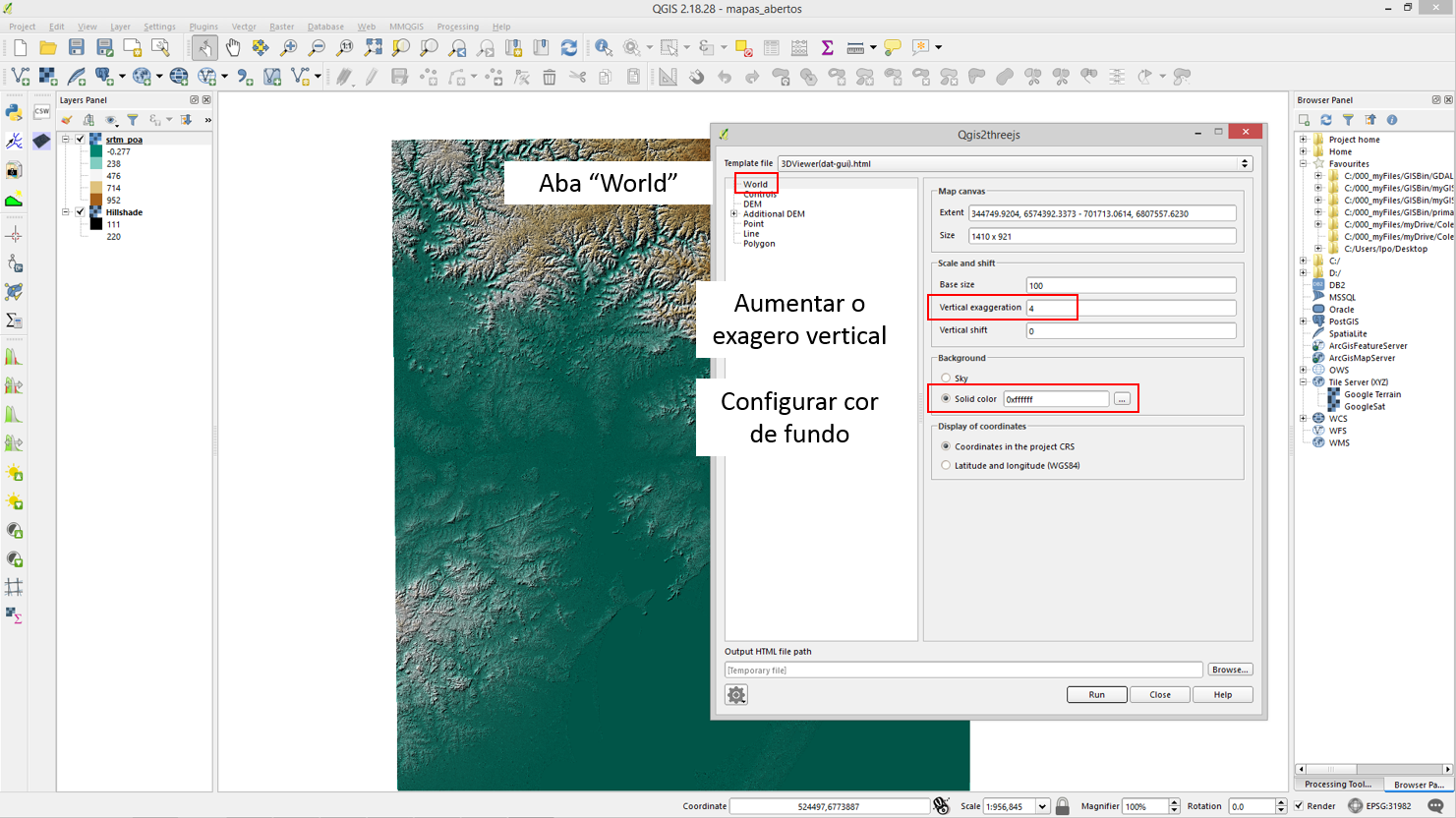Activate the Identify Features tool

click(x=603, y=47)
